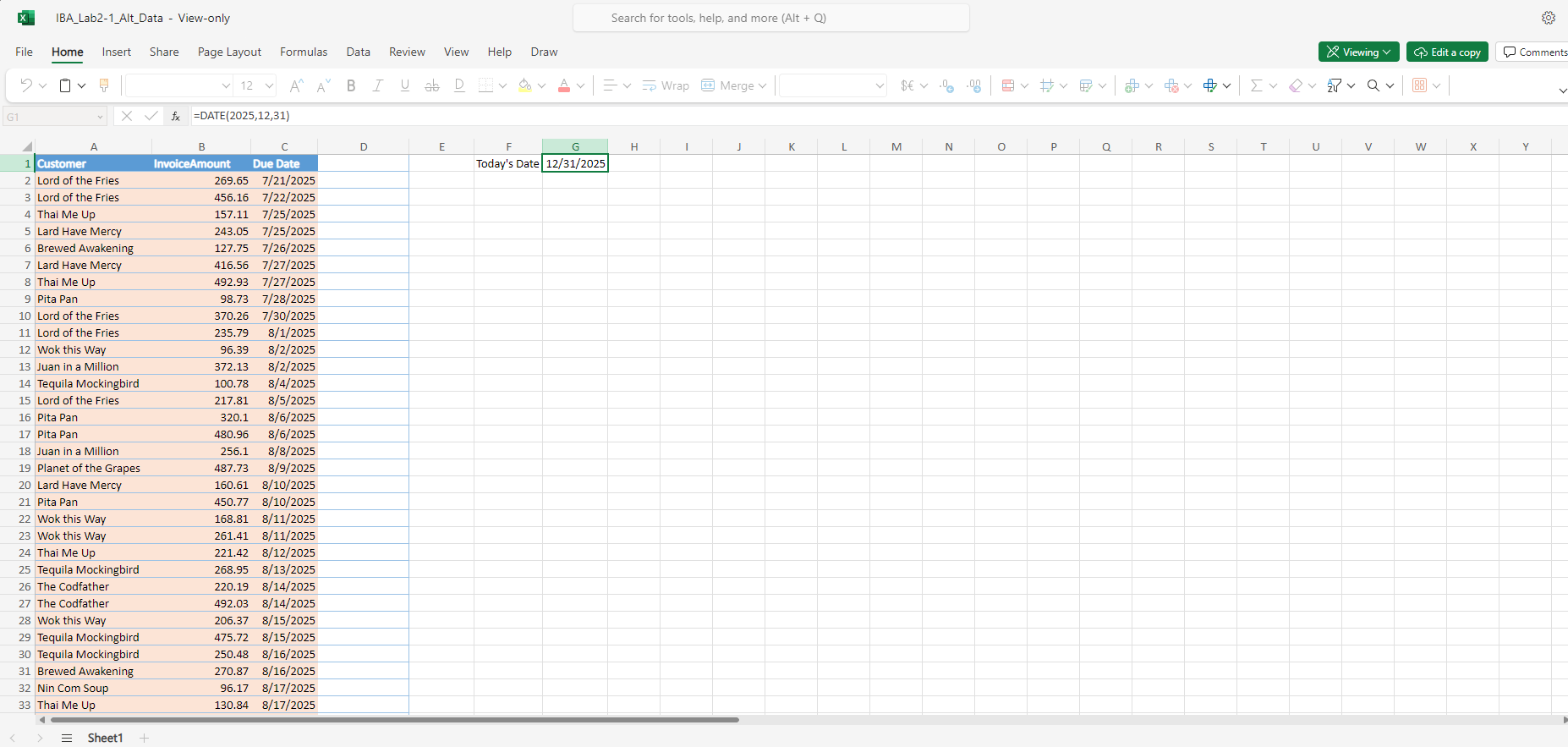Expand the ribbon with the chevron at right

(x=1561, y=90)
